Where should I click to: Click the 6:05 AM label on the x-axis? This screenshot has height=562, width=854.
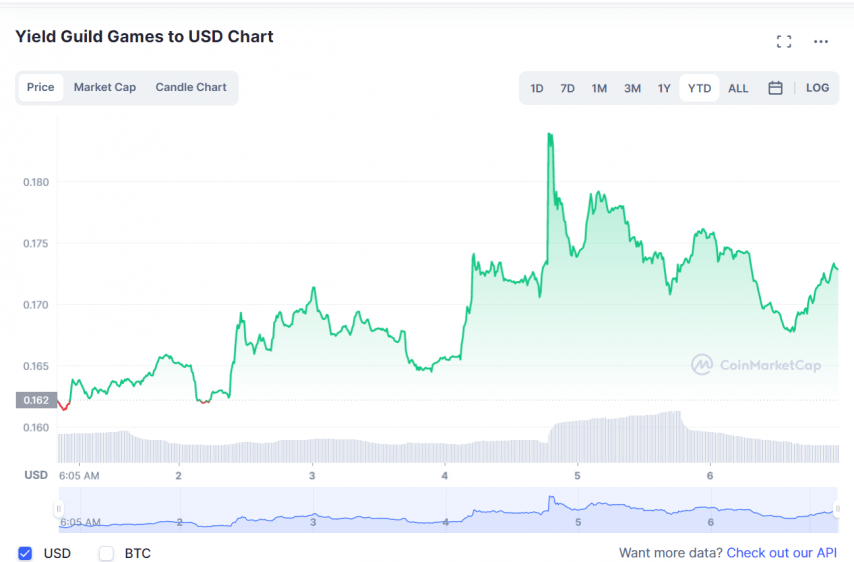80,476
